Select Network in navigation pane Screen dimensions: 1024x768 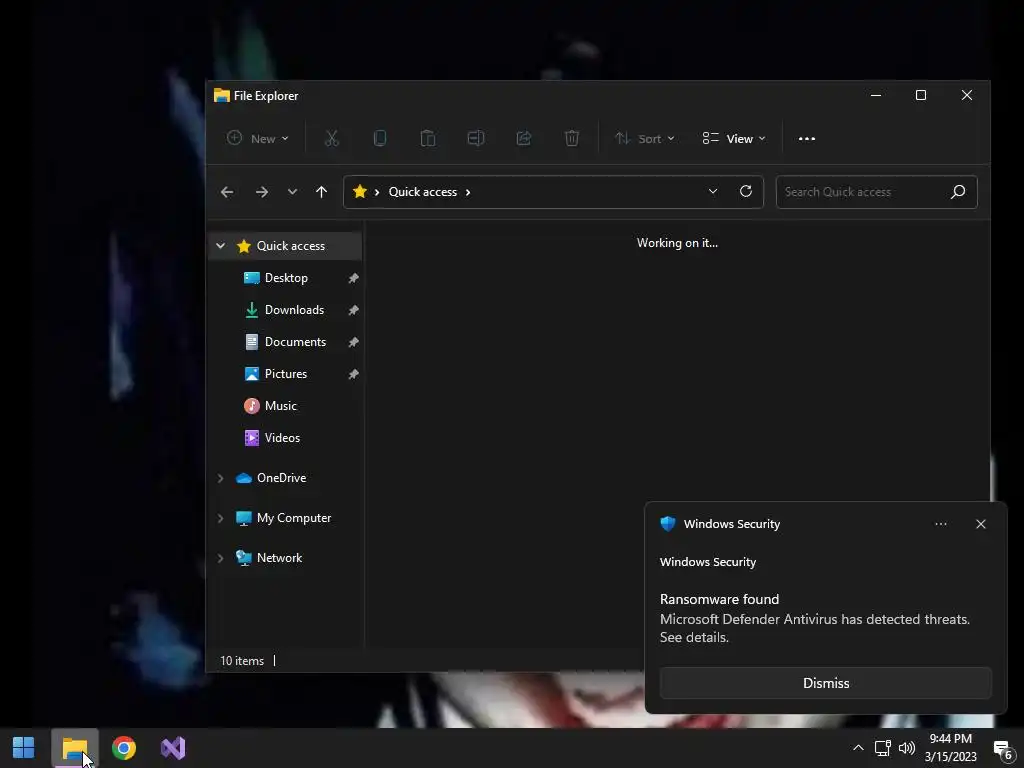click(x=279, y=558)
